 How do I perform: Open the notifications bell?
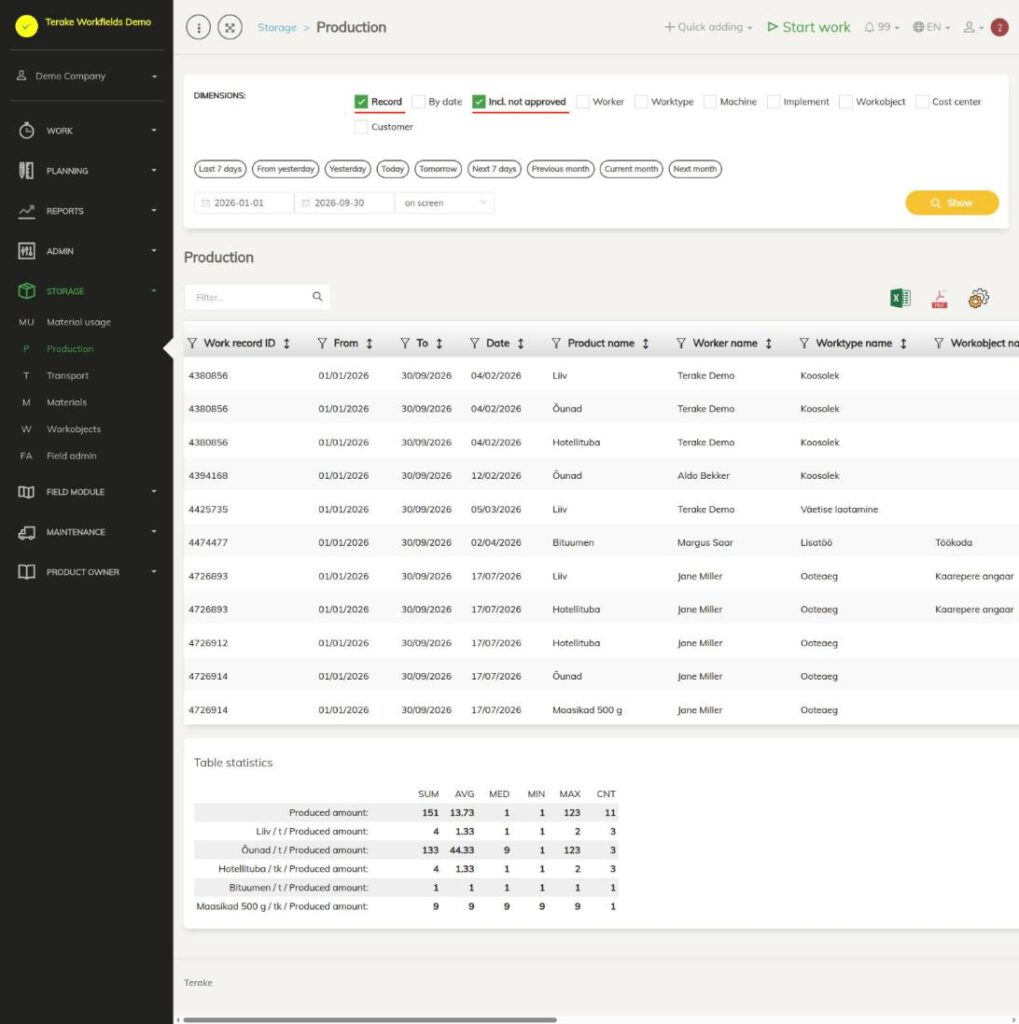(881, 27)
